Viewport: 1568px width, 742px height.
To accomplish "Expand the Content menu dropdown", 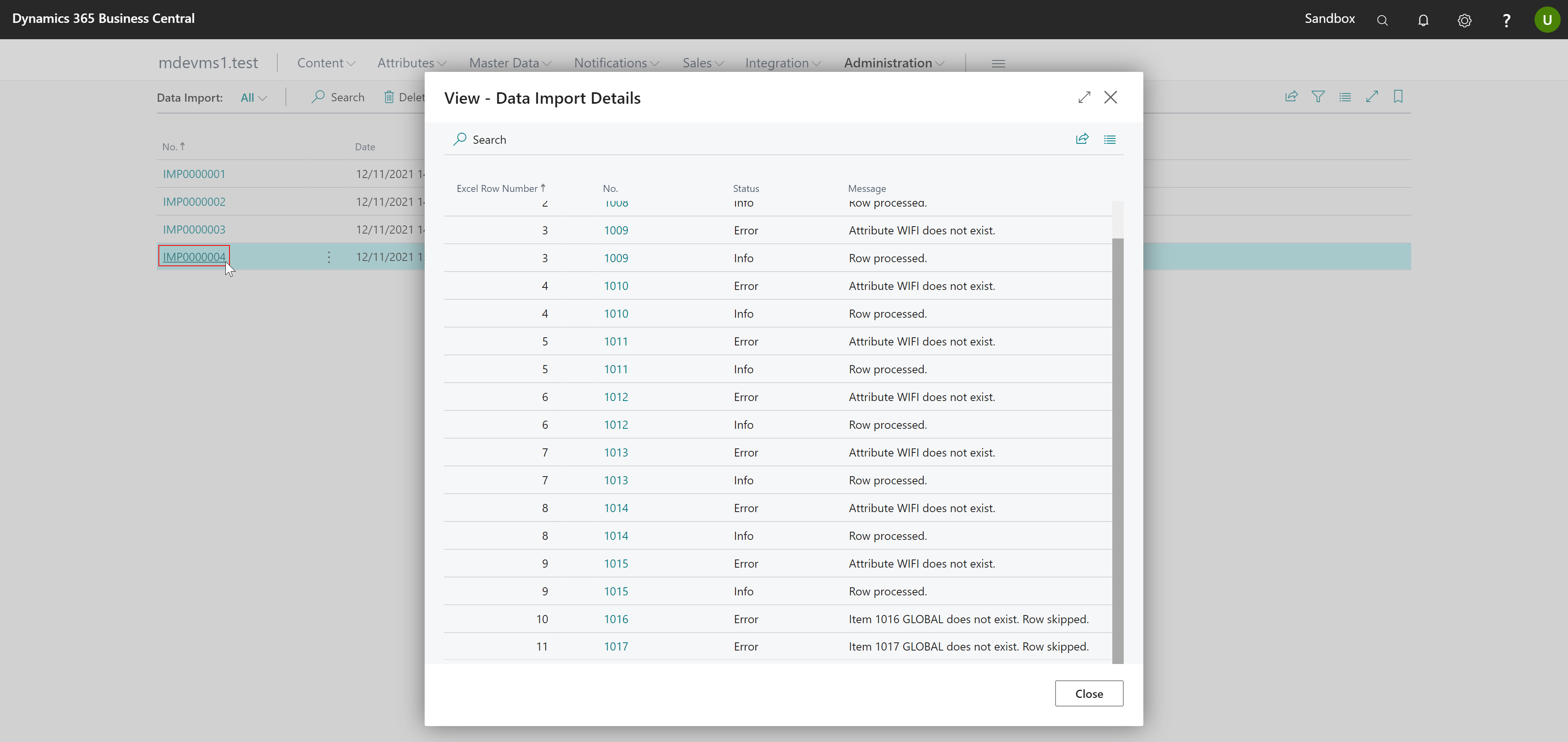I will point(326,63).
